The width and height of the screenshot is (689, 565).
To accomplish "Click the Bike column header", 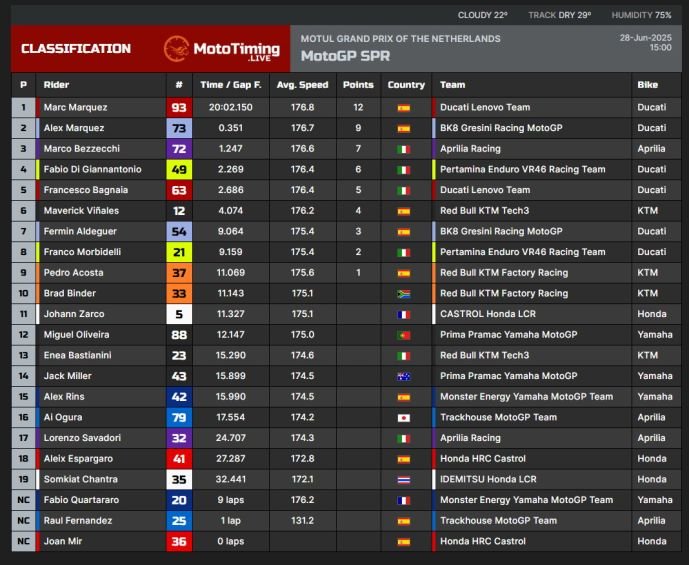I will coord(648,85).
